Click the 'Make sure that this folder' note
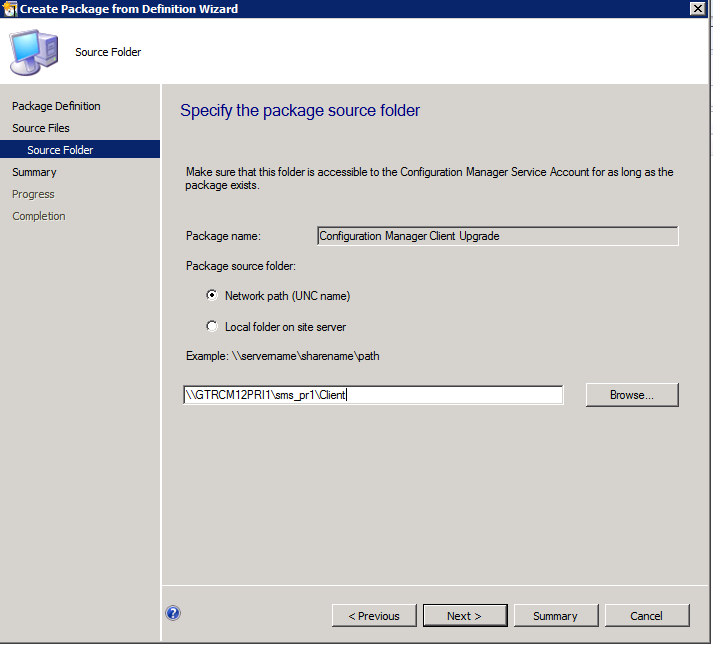The height and width of the screenshot is (645, 713). [429, 178]
